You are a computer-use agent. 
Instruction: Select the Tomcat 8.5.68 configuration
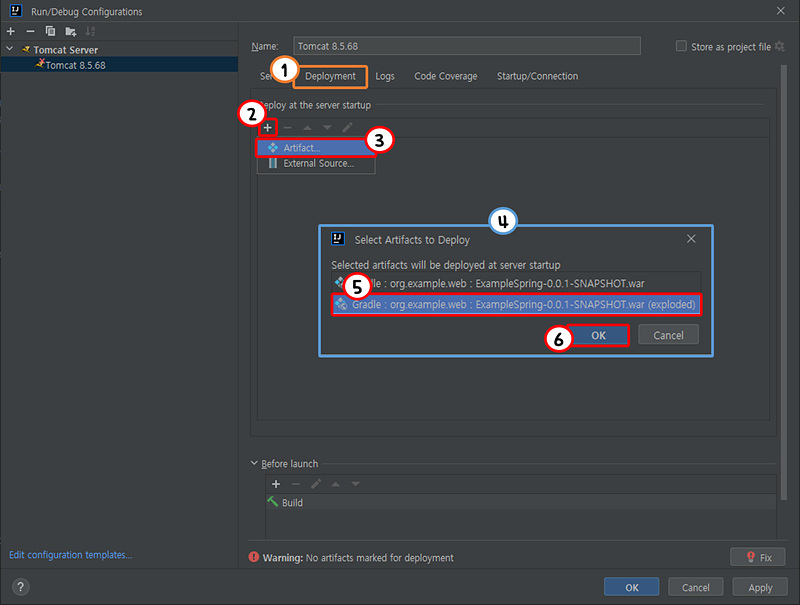pyautogui.click(x=119, y=65)
